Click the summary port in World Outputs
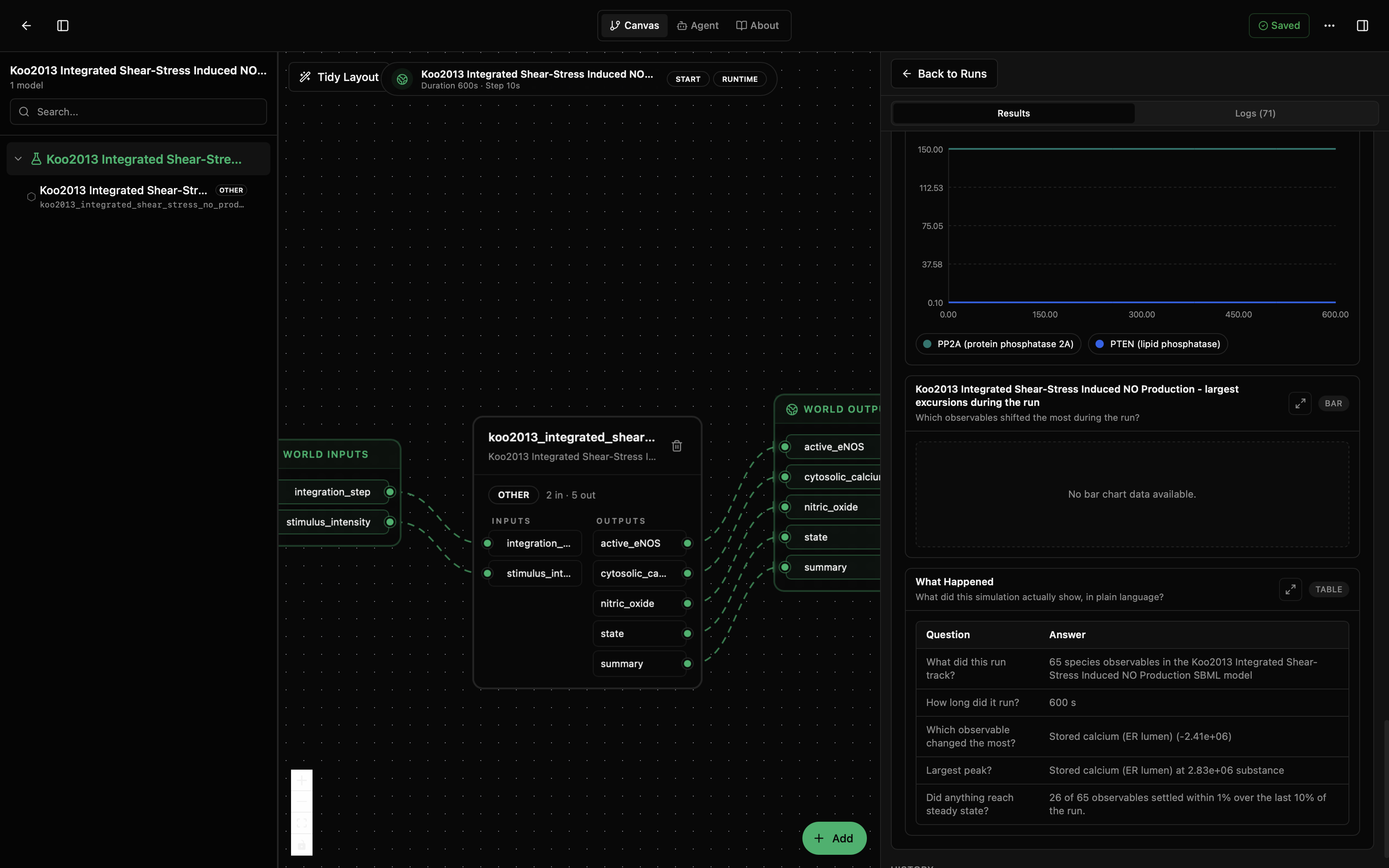Image resolution: width=1389 pixels, height=868 pixels. point(785,567)
